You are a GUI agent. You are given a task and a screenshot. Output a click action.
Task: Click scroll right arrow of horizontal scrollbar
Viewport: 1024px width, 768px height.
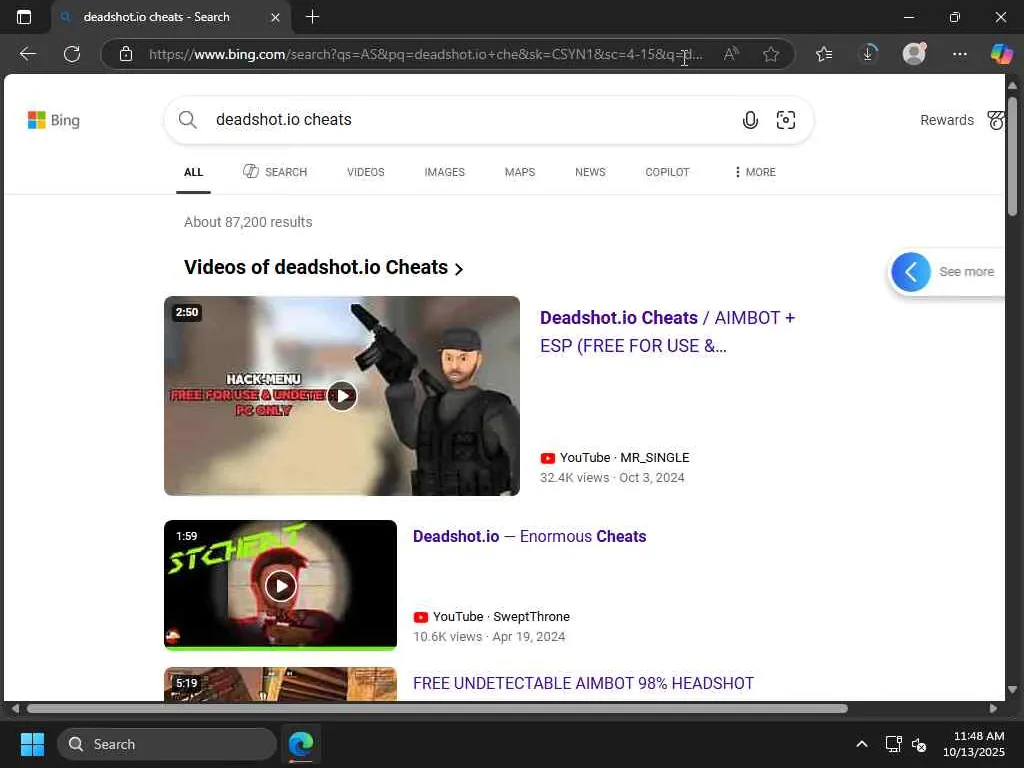pyautogui.click(x=993, y=709)
